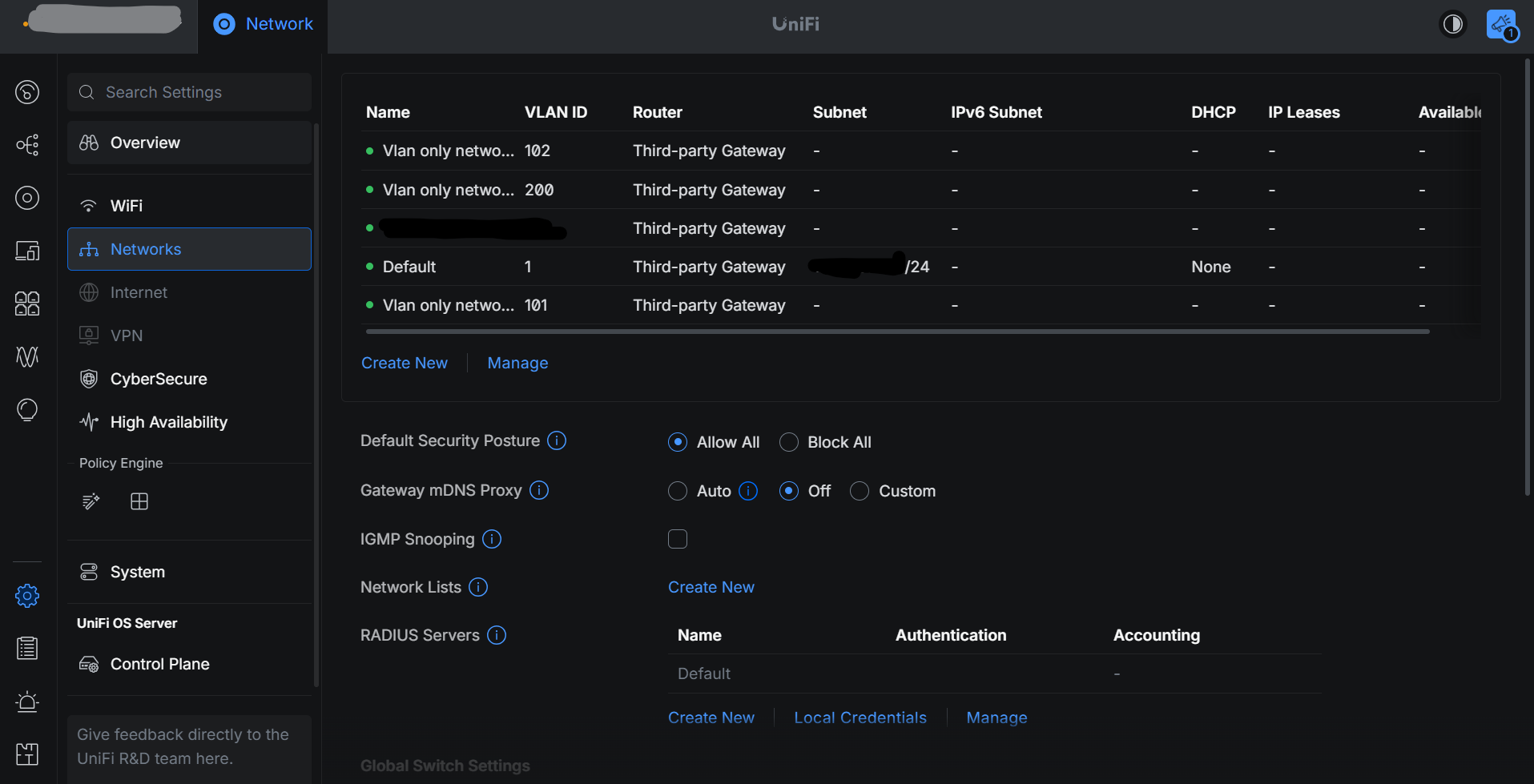Toggle the dark/light theme icon
The height and width of the screenshot is (784, 1534).
click(1452, 24)
